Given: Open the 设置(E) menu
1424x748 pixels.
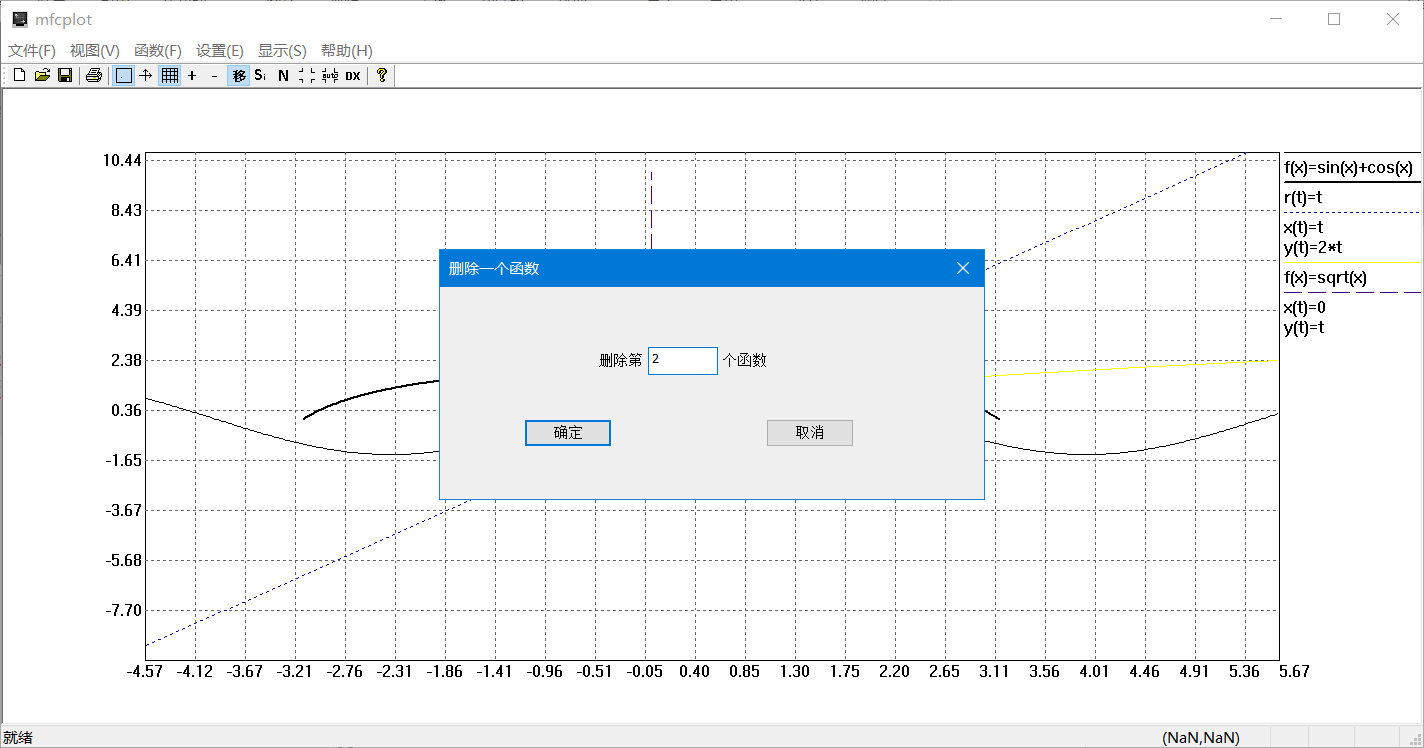Looking at the screenshot, I should 220,51.
